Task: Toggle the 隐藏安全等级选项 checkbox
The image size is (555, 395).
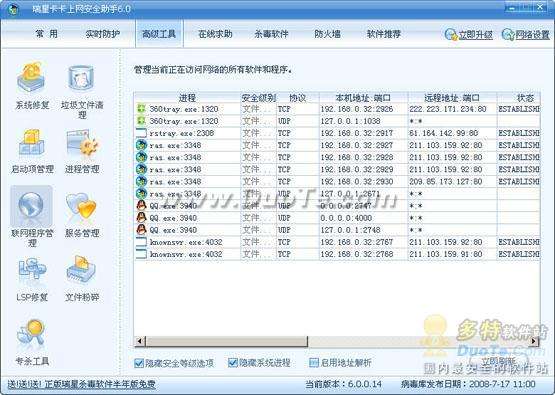Action: 139,363
